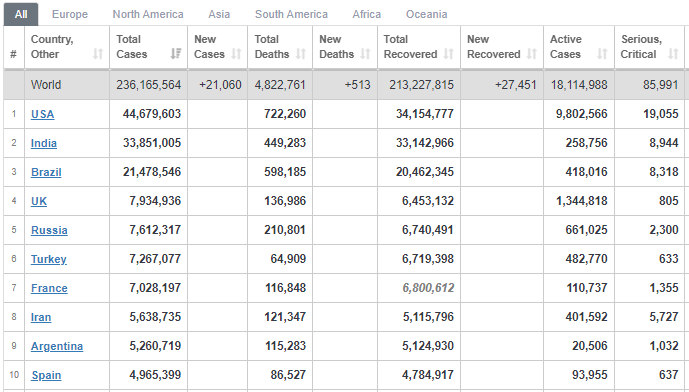
Task: Click India total recovered 33,142,966
Action: (x=425, y=143)
